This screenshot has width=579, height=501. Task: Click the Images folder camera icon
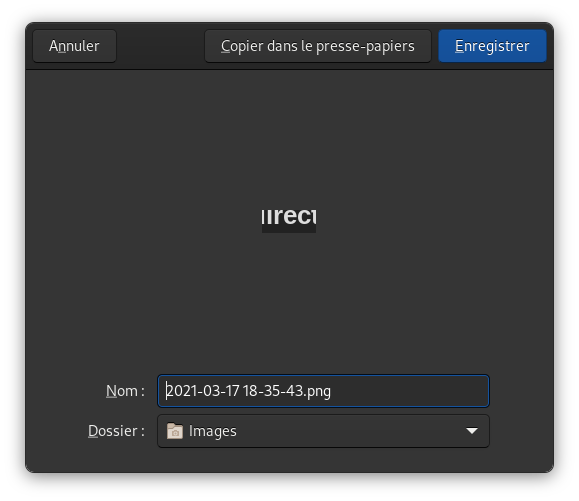point(175,431)
